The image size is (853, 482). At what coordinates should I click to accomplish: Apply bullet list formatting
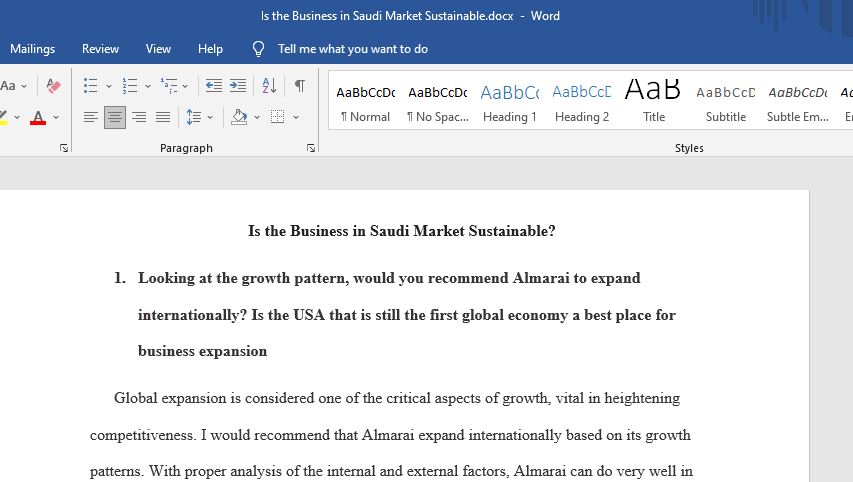(x=90, y=86)
